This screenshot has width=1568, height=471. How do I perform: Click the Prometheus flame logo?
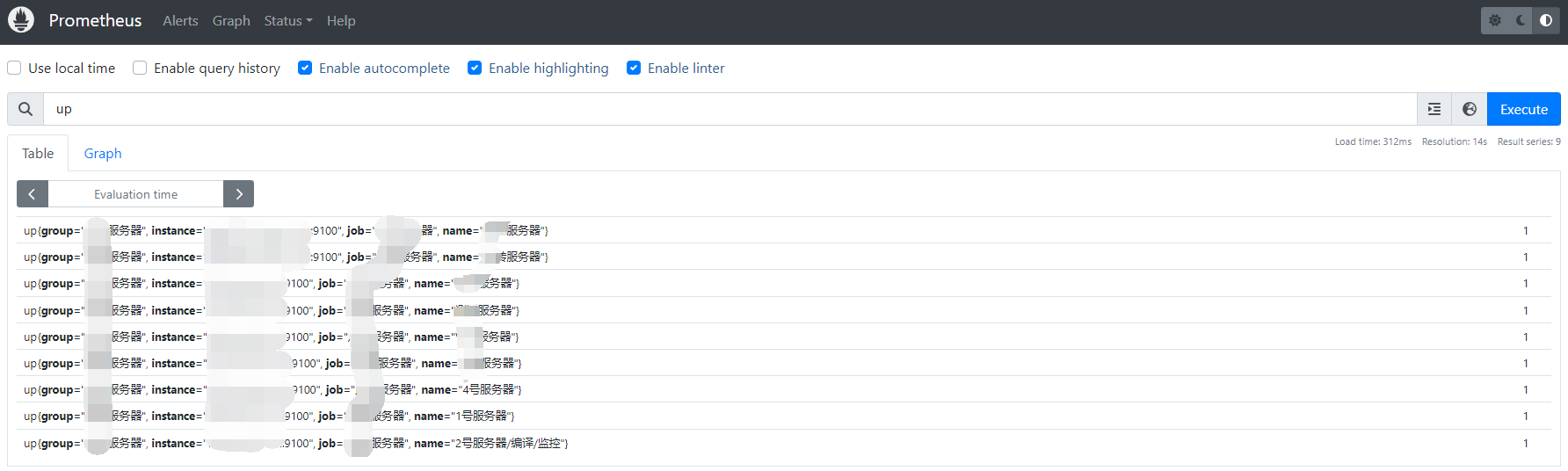coord(21,20)
